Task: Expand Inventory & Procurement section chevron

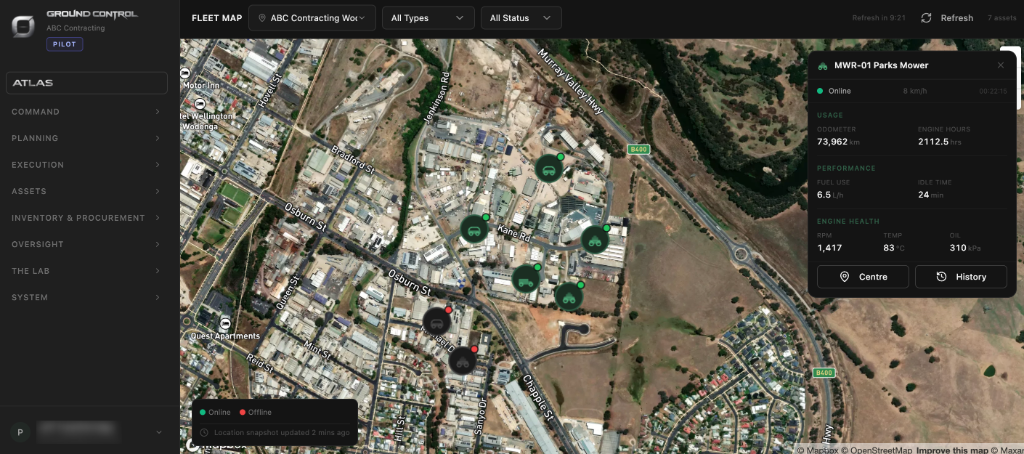Action: [158, 218]
